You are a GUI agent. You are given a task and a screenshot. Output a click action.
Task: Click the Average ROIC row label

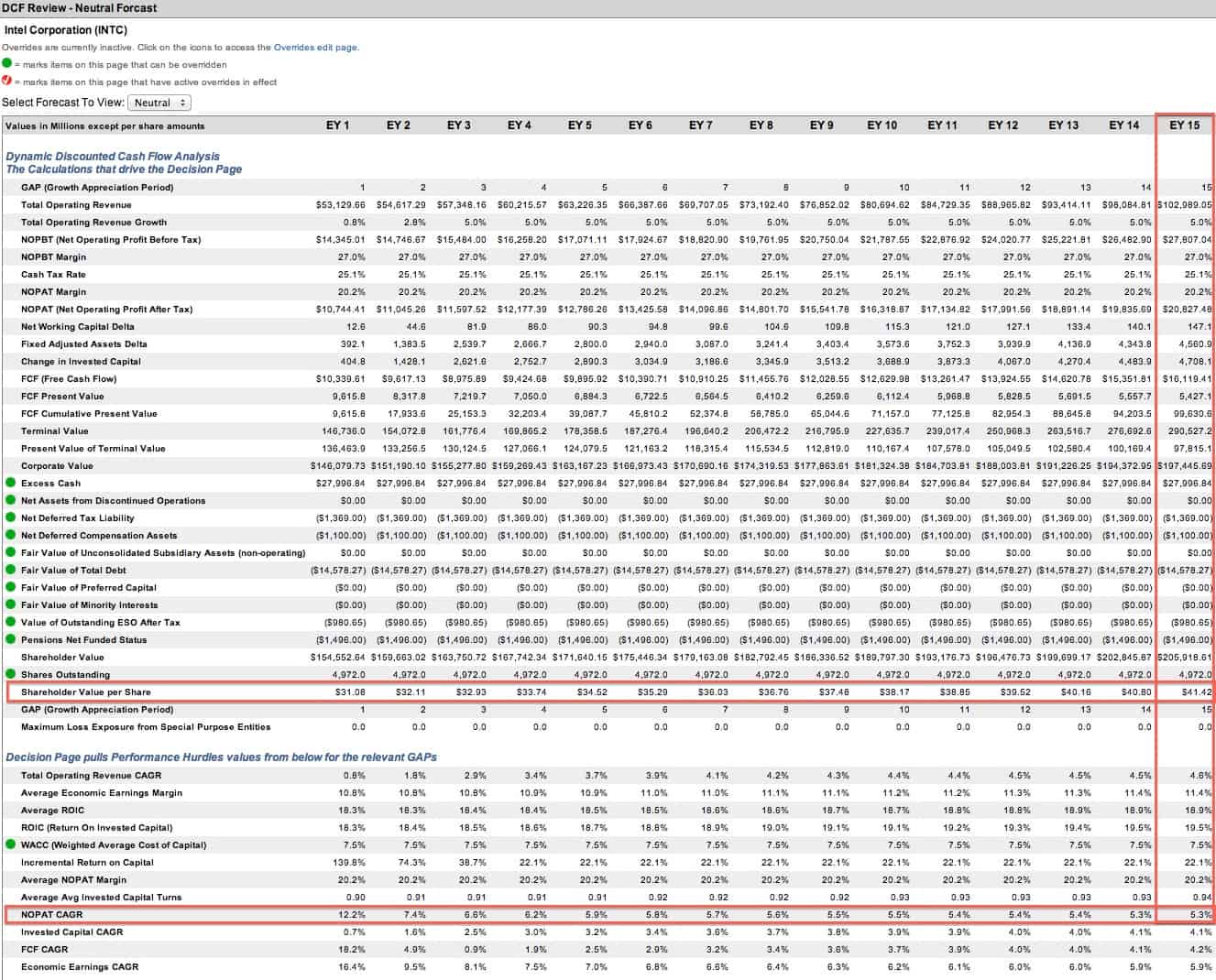(x=52, y=811)
